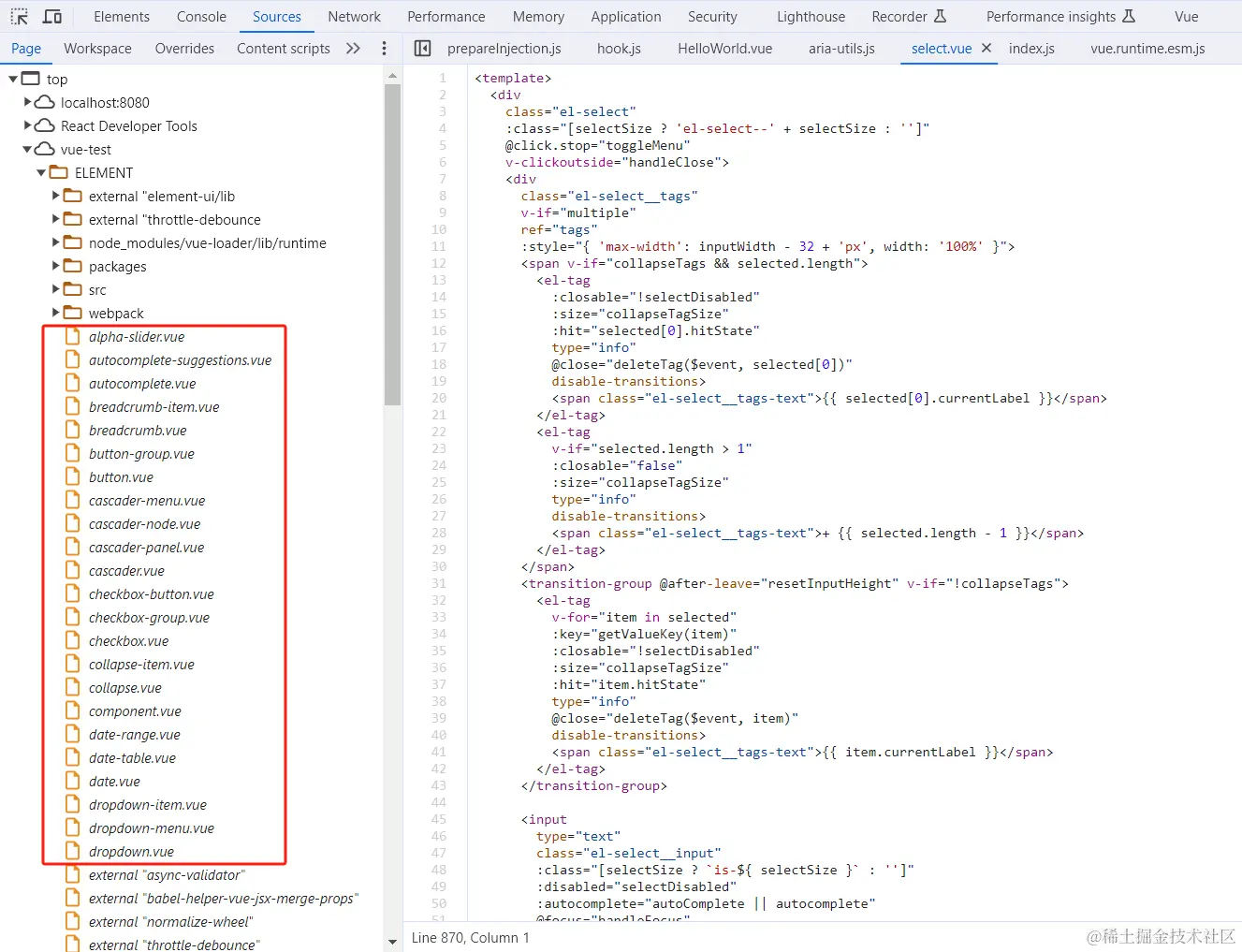Click the packages folder icon
Image resolution: width=1242 pixels, height=952 pixels.
73,266
